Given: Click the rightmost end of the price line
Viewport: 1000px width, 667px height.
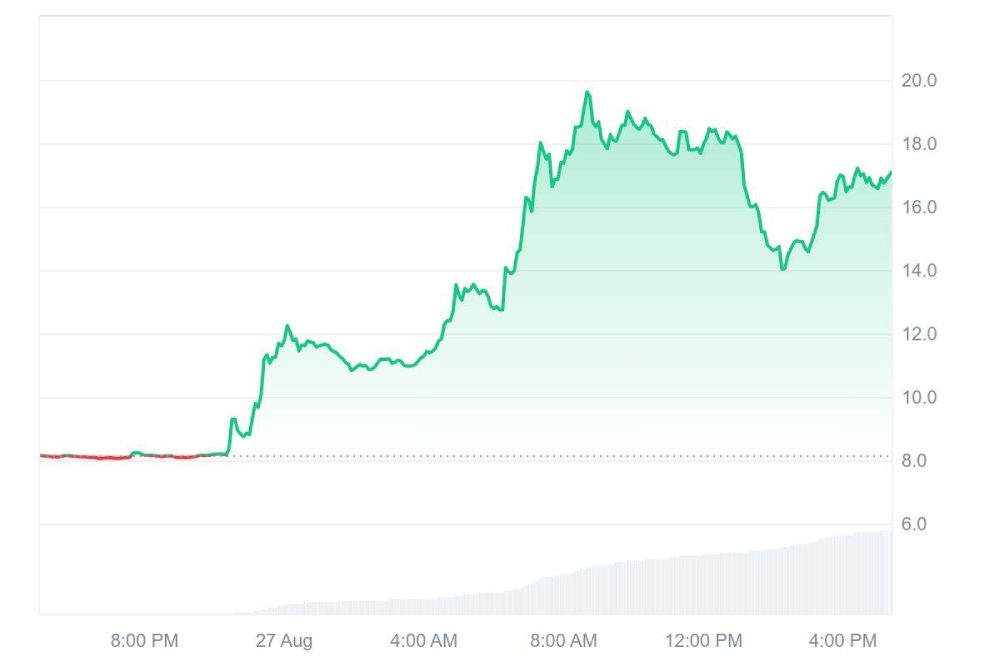Looking at the screenshot, I should pos(889,172).
